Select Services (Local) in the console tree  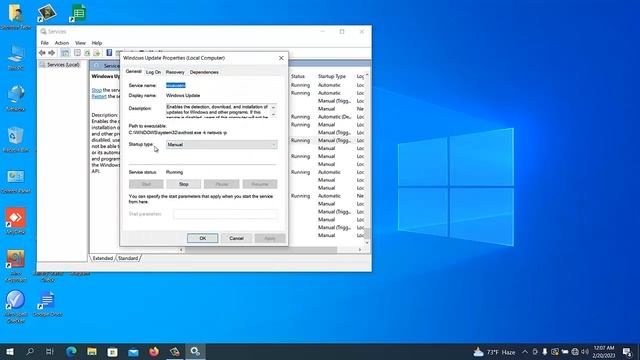click(x=60, y=64)
